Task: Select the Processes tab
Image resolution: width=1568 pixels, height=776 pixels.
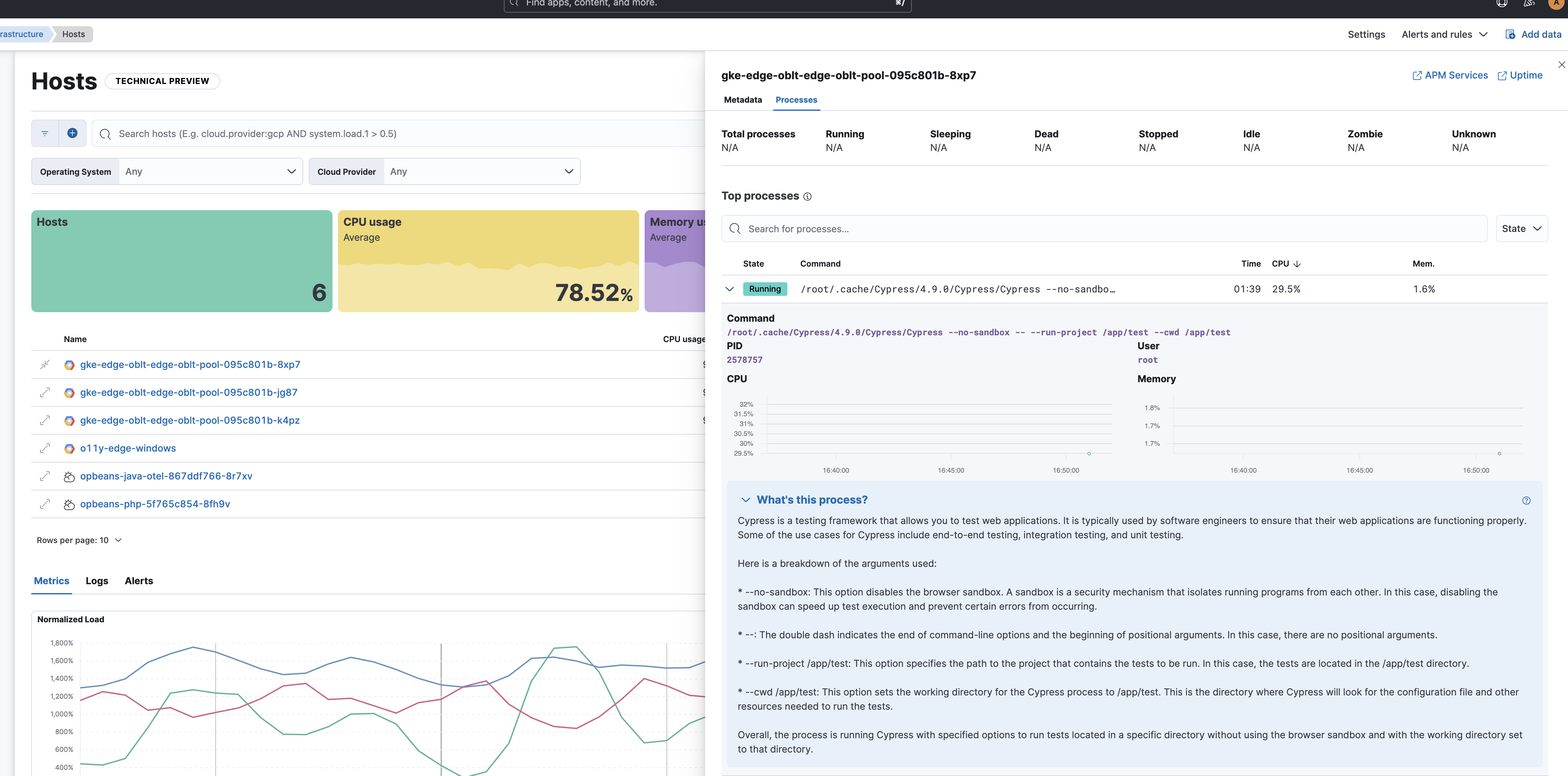Action: [x=796, y=100]
